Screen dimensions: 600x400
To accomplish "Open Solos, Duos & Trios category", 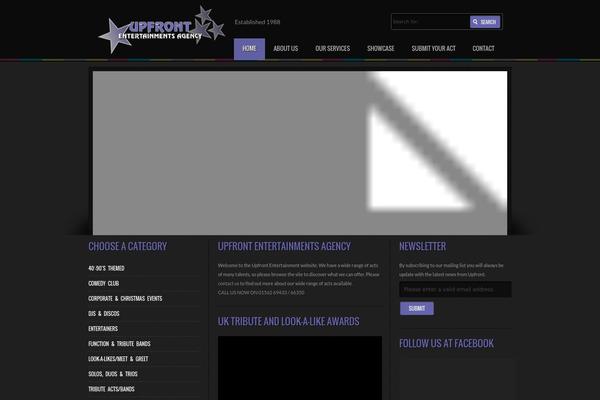I will (x=113, y=374).
